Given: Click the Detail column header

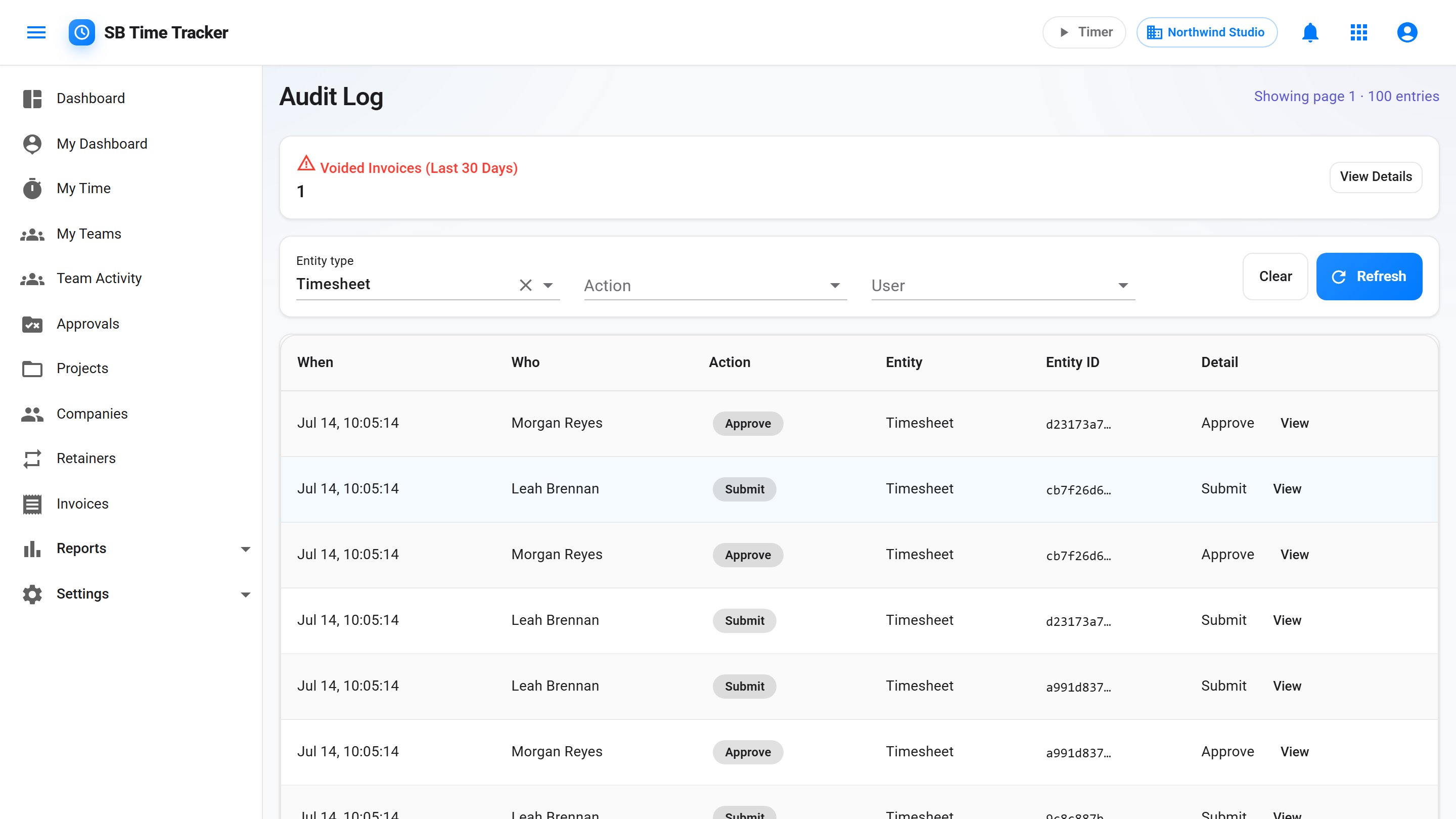Looking at the screenshot, I should 1219,362.
